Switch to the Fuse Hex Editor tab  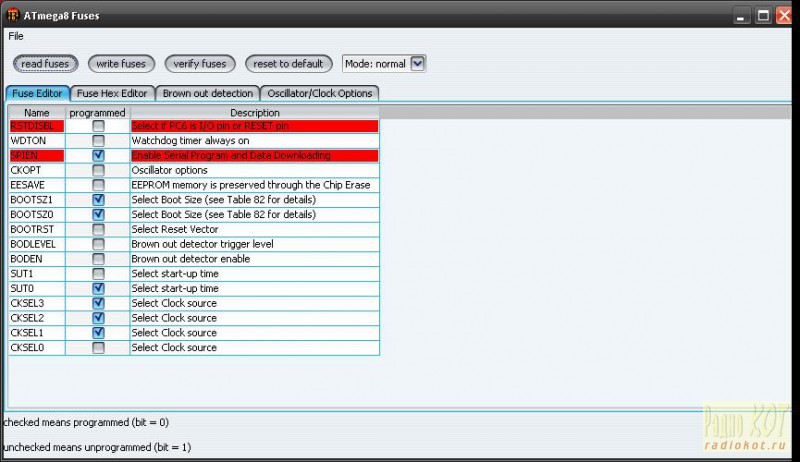coord(112,93)
